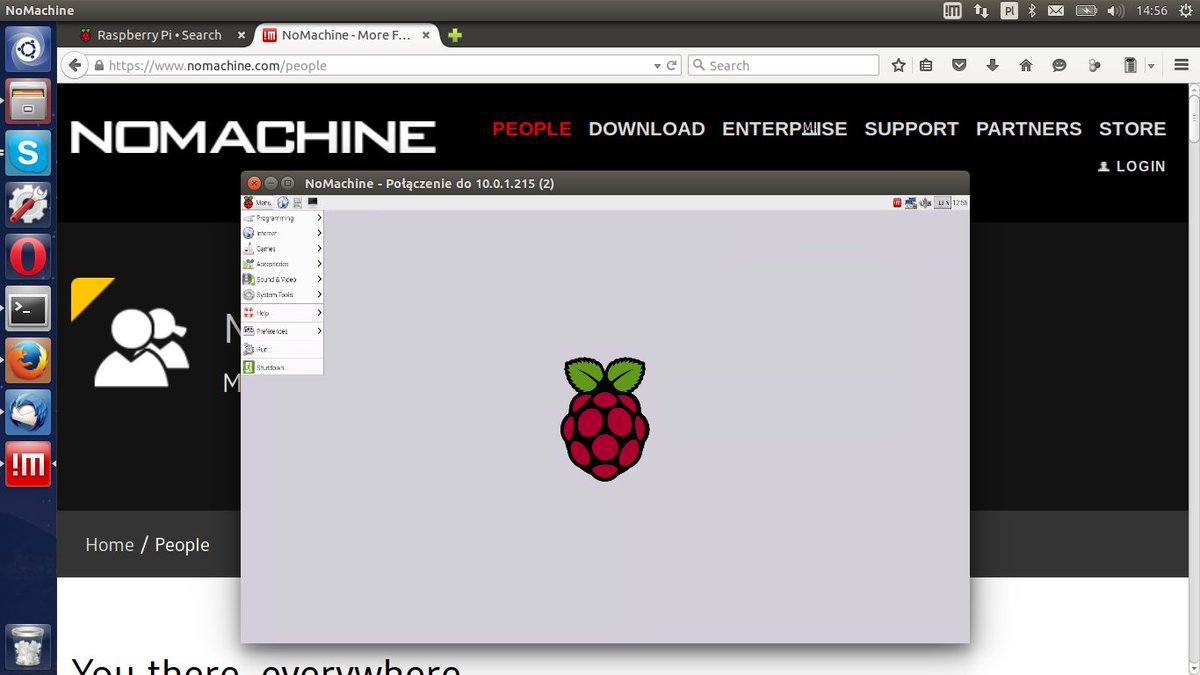Select Run... in the Pi menu
1200x675 pixels.
[283, 349]
